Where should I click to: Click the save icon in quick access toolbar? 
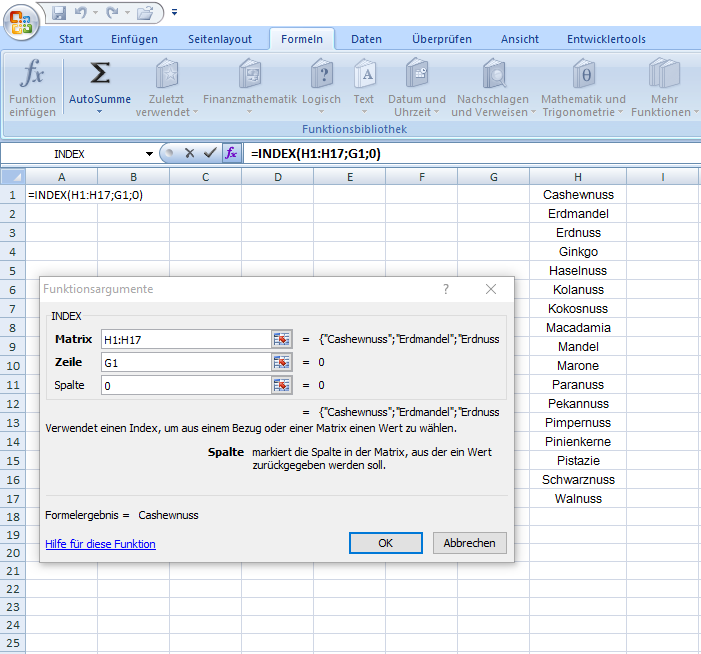click(x=59, y=14)
